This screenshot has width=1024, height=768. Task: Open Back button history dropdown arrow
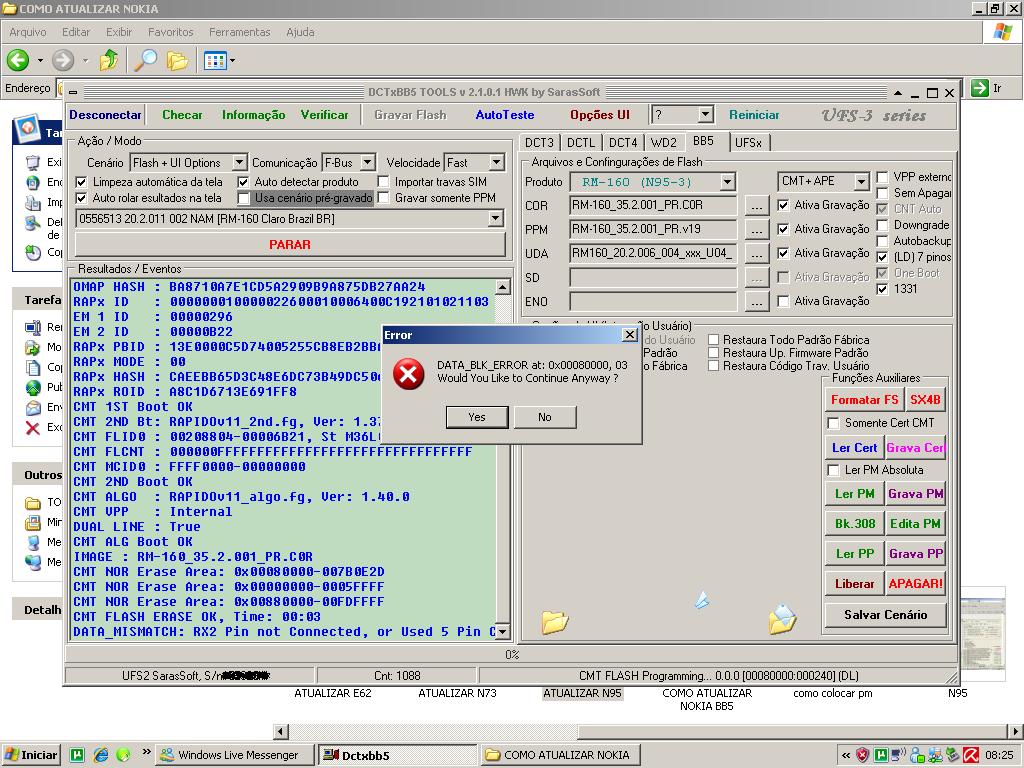point(40,61)
